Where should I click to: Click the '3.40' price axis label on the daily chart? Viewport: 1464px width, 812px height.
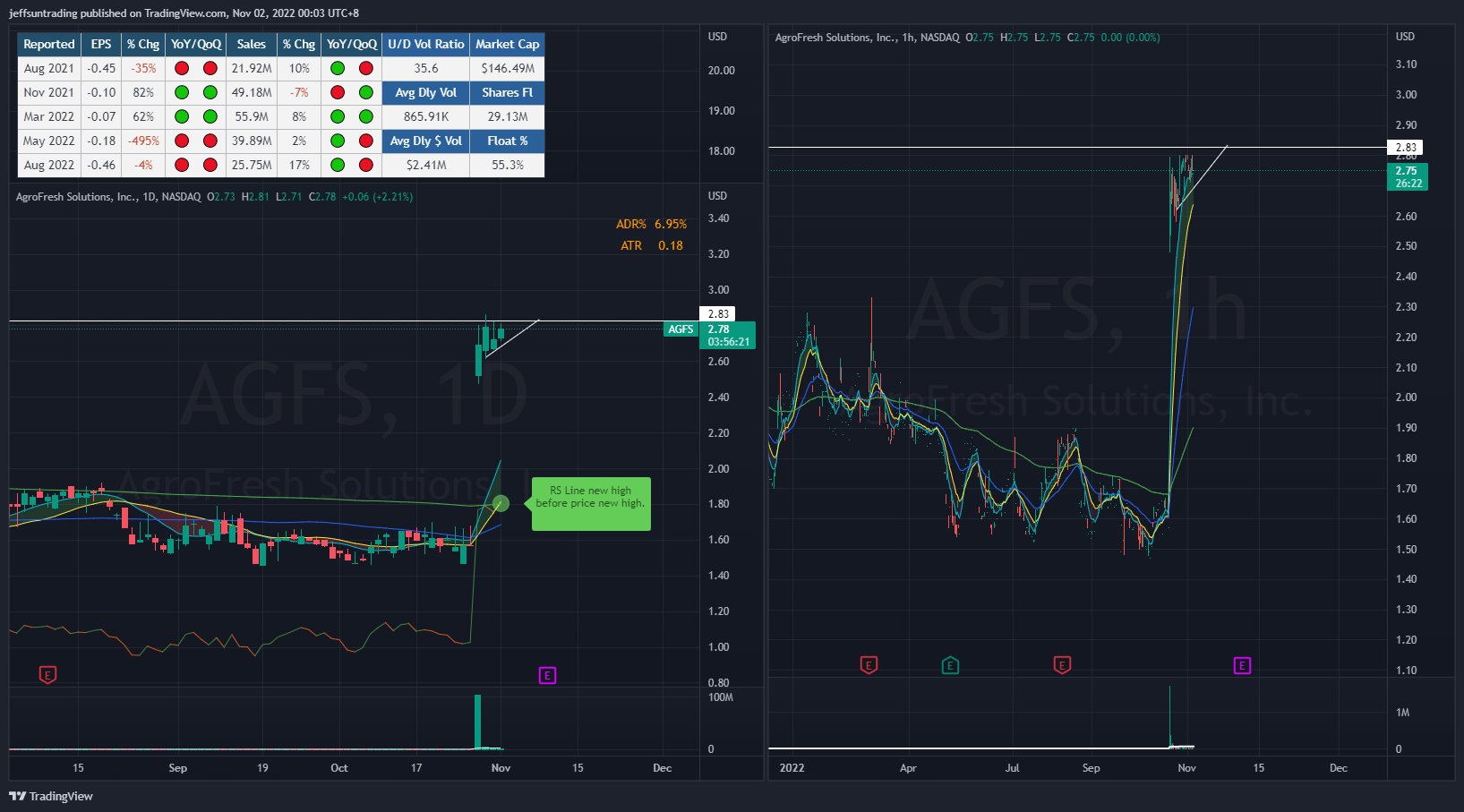click(718, 218)
